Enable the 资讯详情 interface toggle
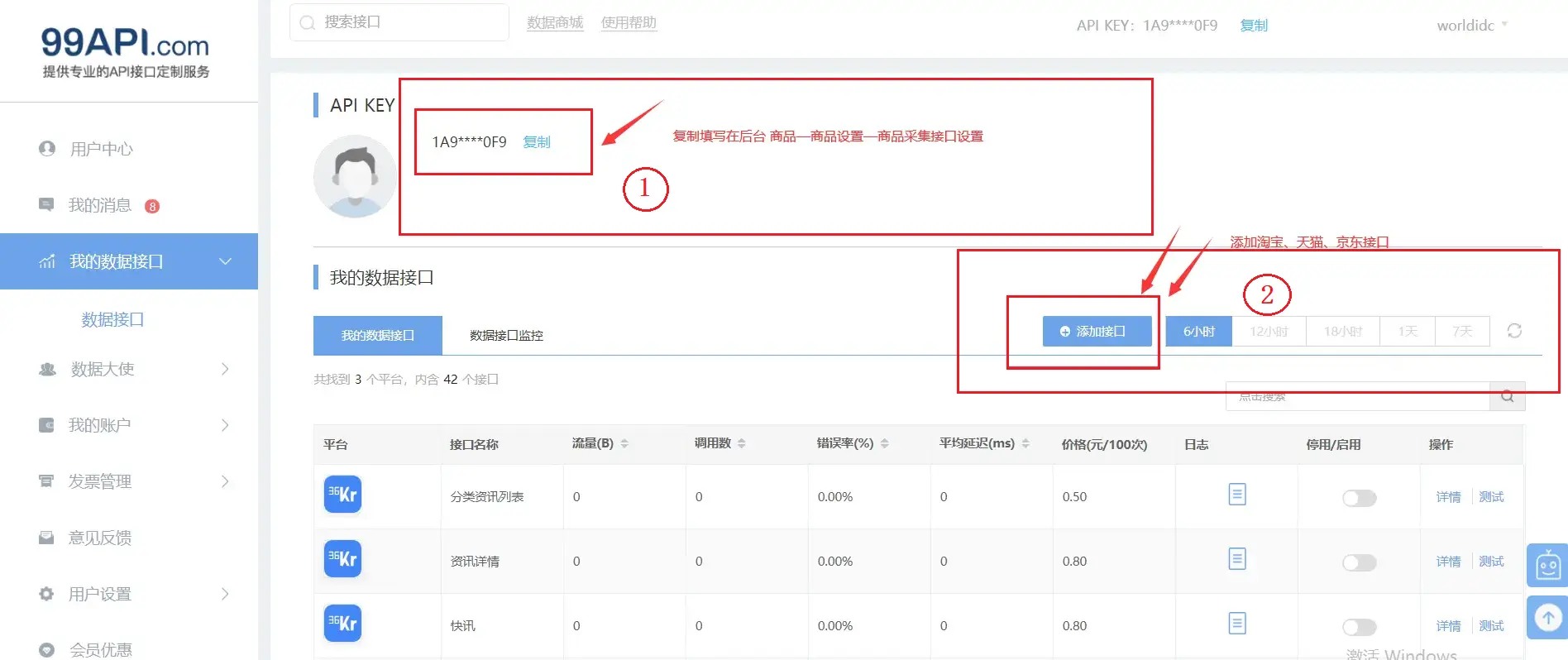Image resolution: width=1568 pixels, height=660 pixels. tap(1359, 562)
